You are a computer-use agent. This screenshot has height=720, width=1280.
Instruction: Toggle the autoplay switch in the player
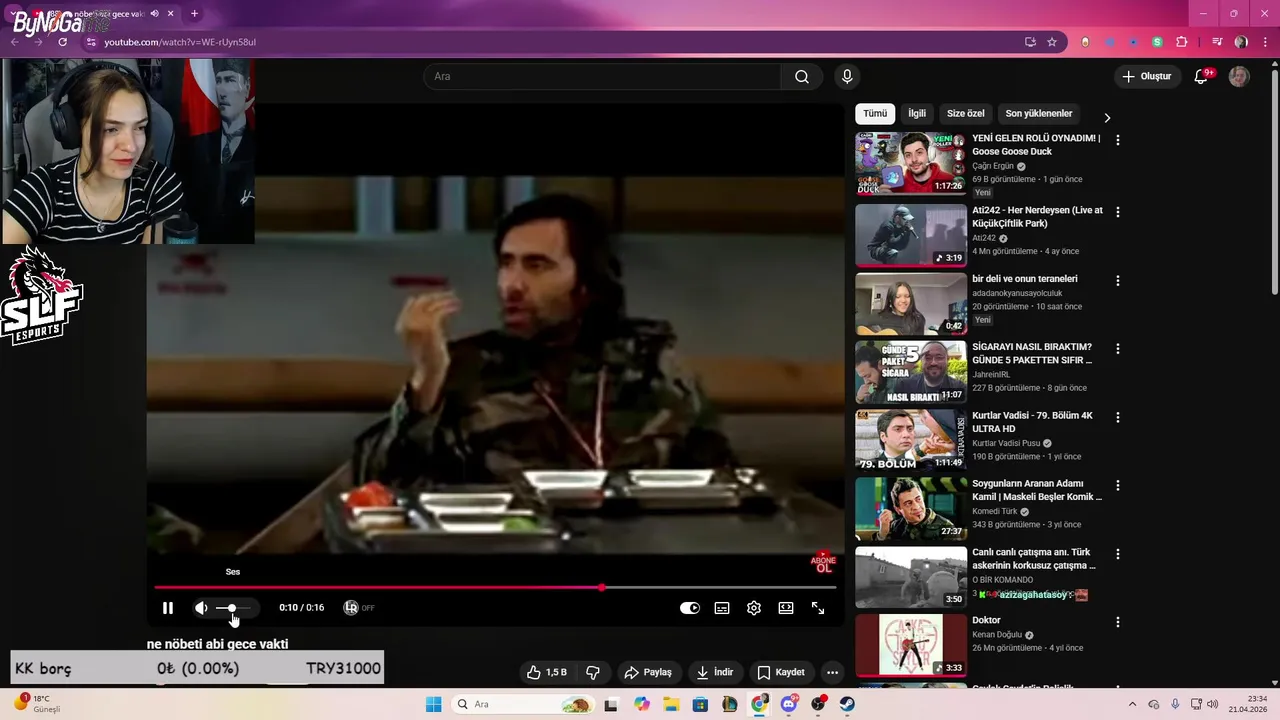tap(690, 608)
